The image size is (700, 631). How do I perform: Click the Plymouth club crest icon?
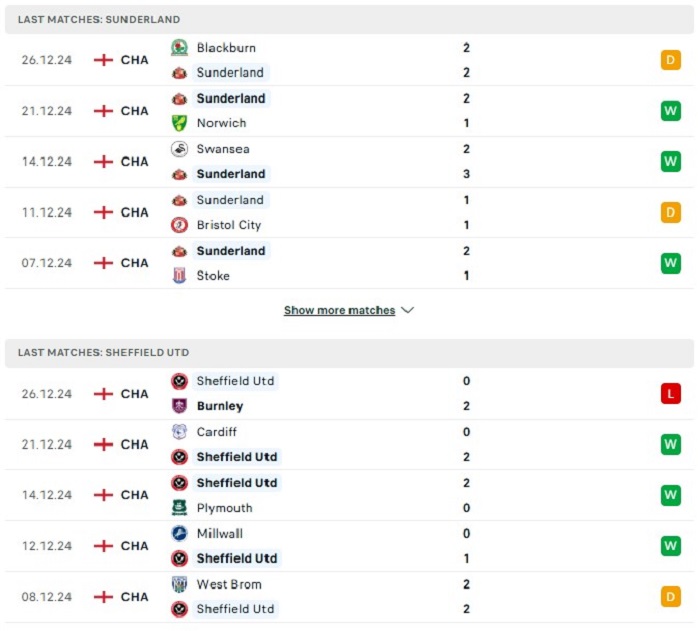point(179,508)
